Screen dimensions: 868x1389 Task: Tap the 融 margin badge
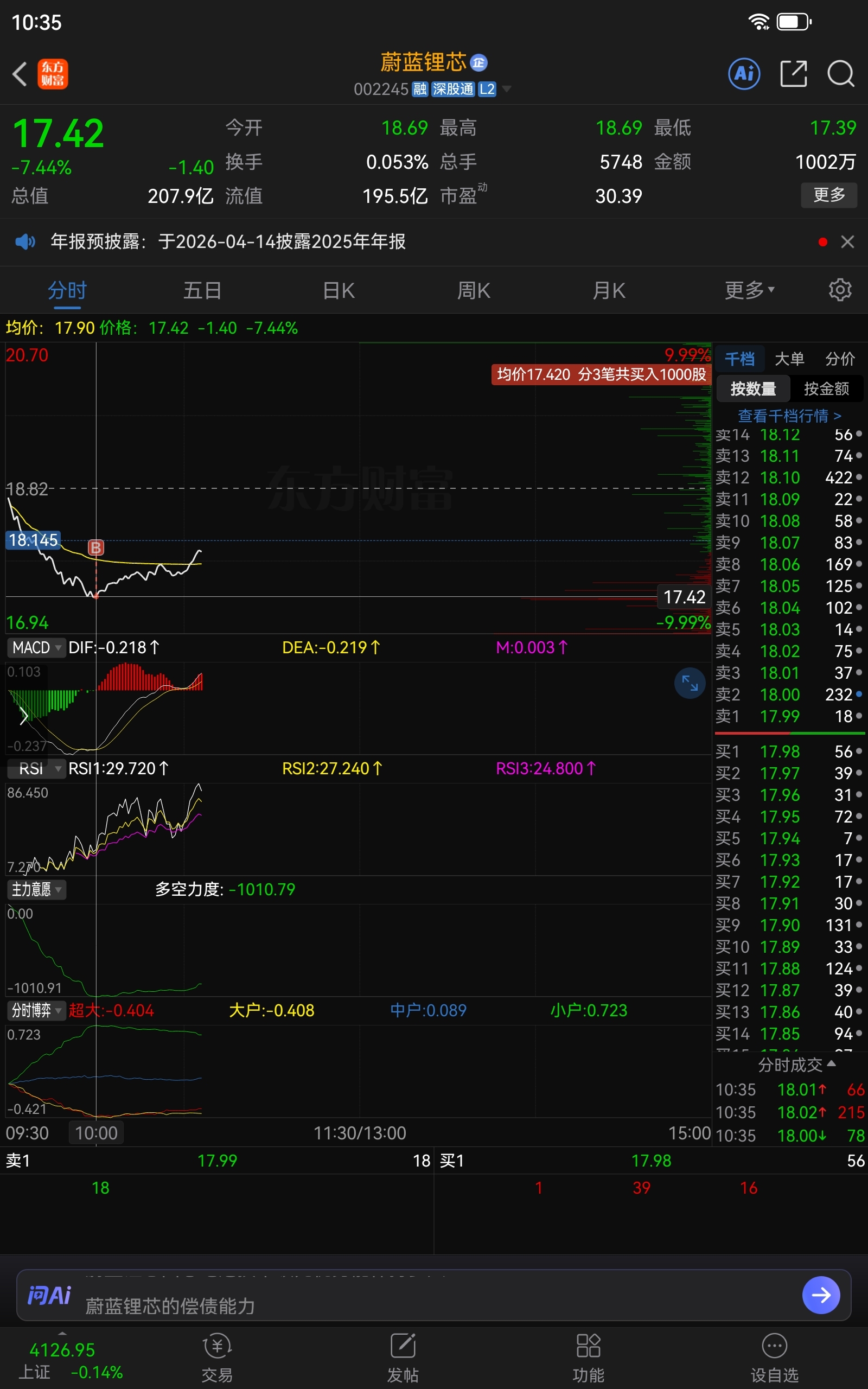click(420, 89)
